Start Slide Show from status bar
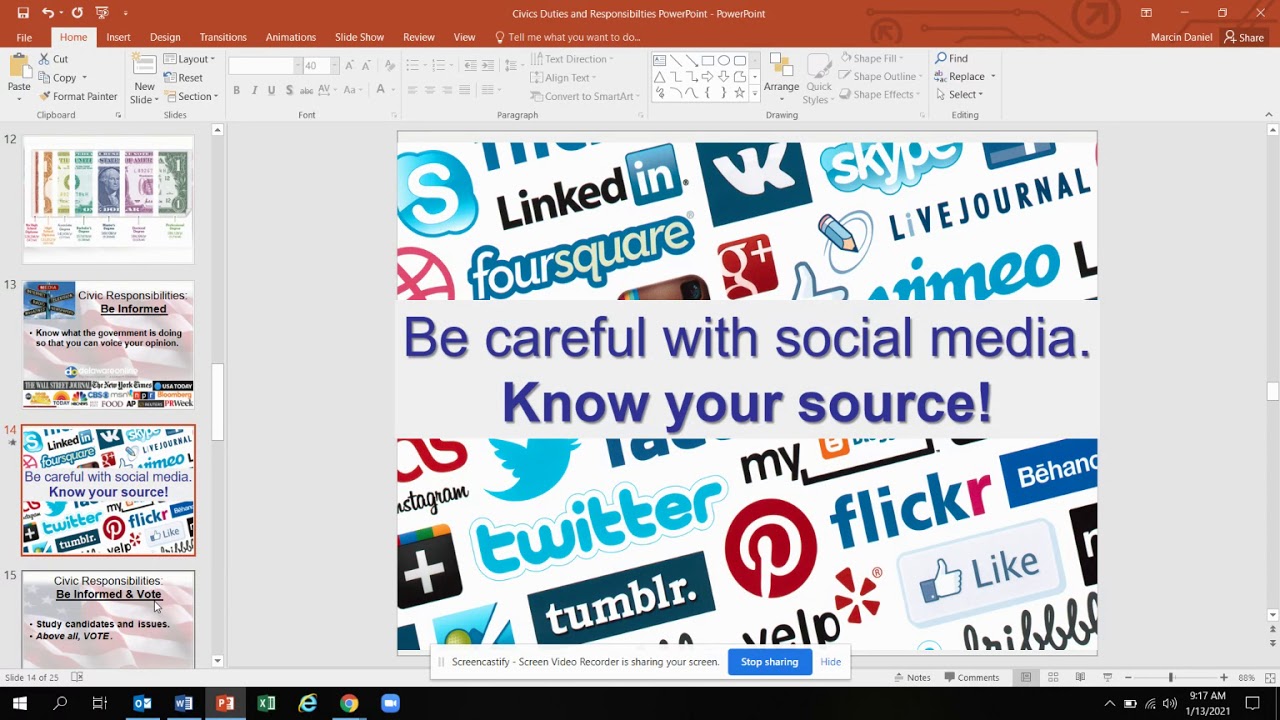1280x720 pixels. (1106, 677)
